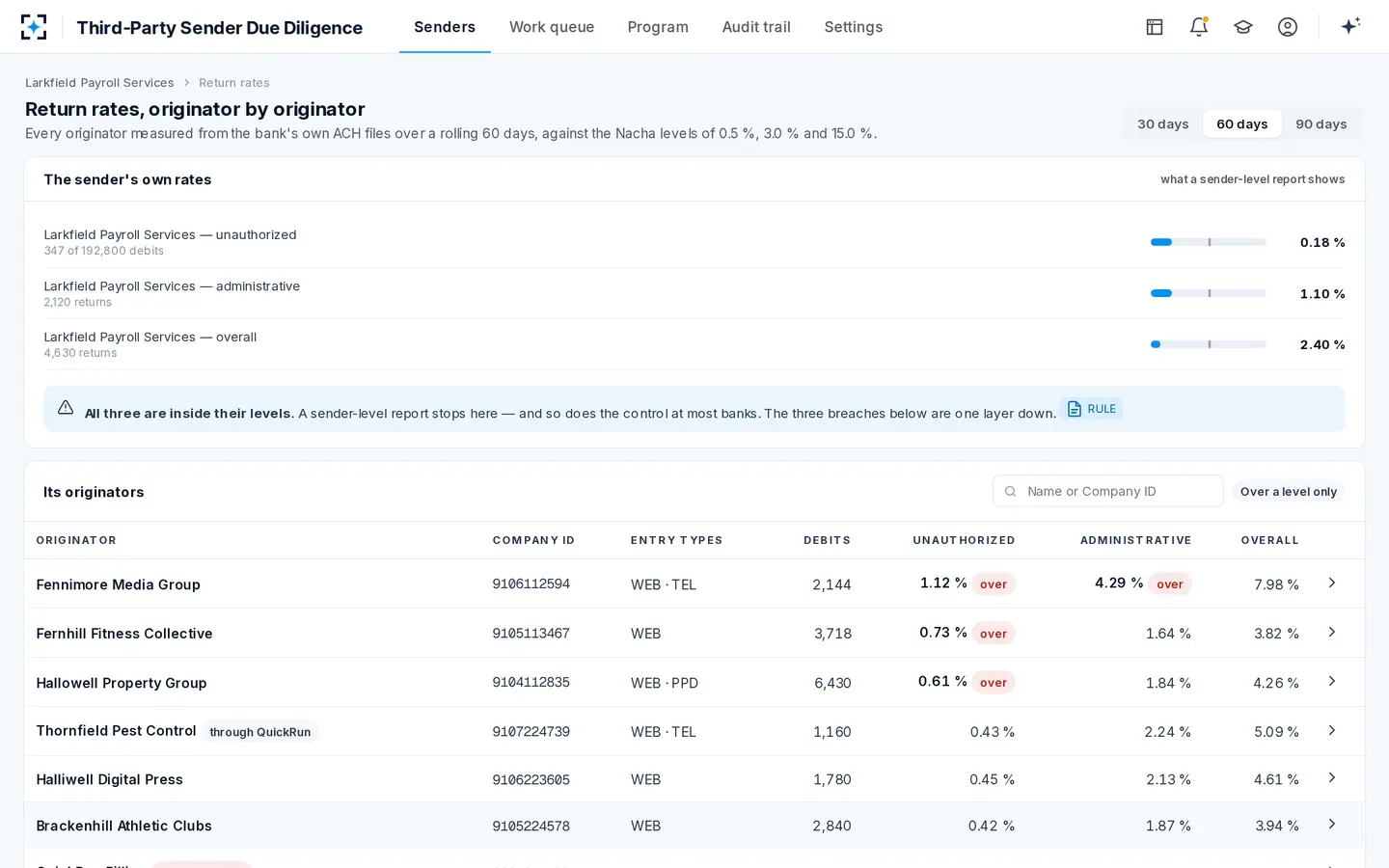Sort by the Debits column header
Image resolution: width=1389 pixels, height=868 pixels.
click(827, 541)
